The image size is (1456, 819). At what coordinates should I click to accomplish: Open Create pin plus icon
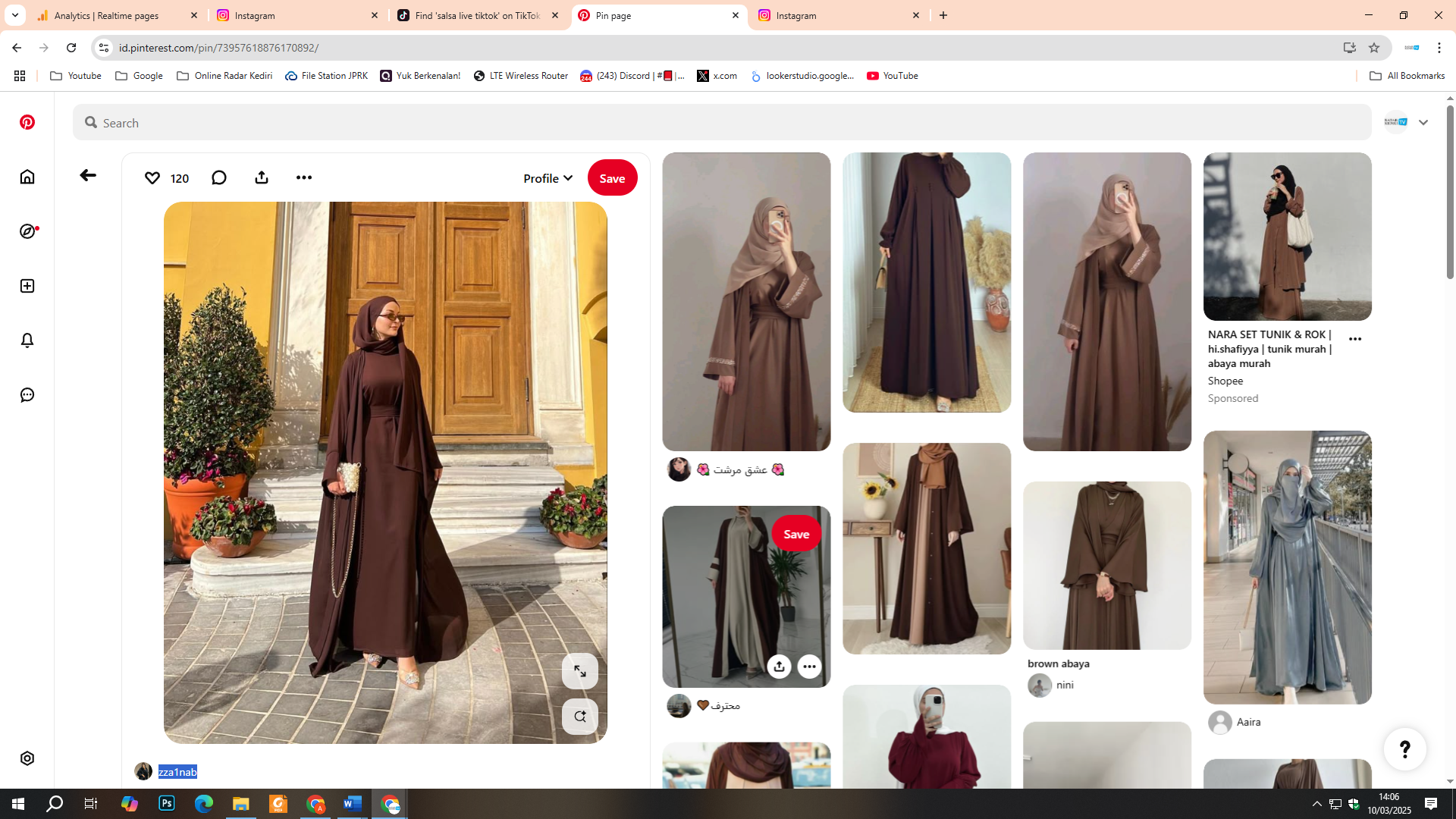click(x=27, y=286)
